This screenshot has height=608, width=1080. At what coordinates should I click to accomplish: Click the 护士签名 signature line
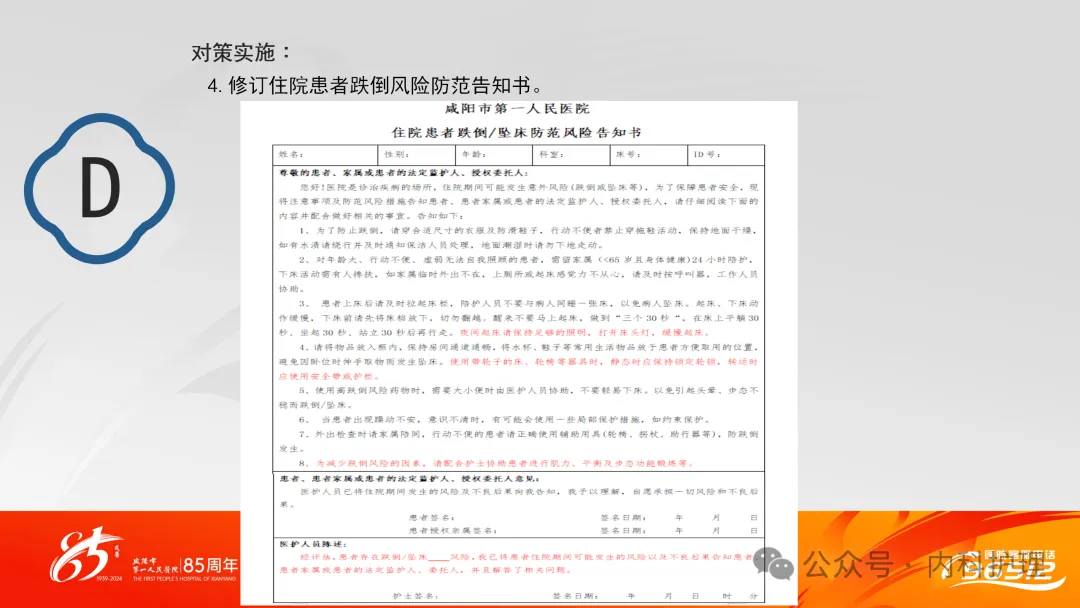pos(415,596)
